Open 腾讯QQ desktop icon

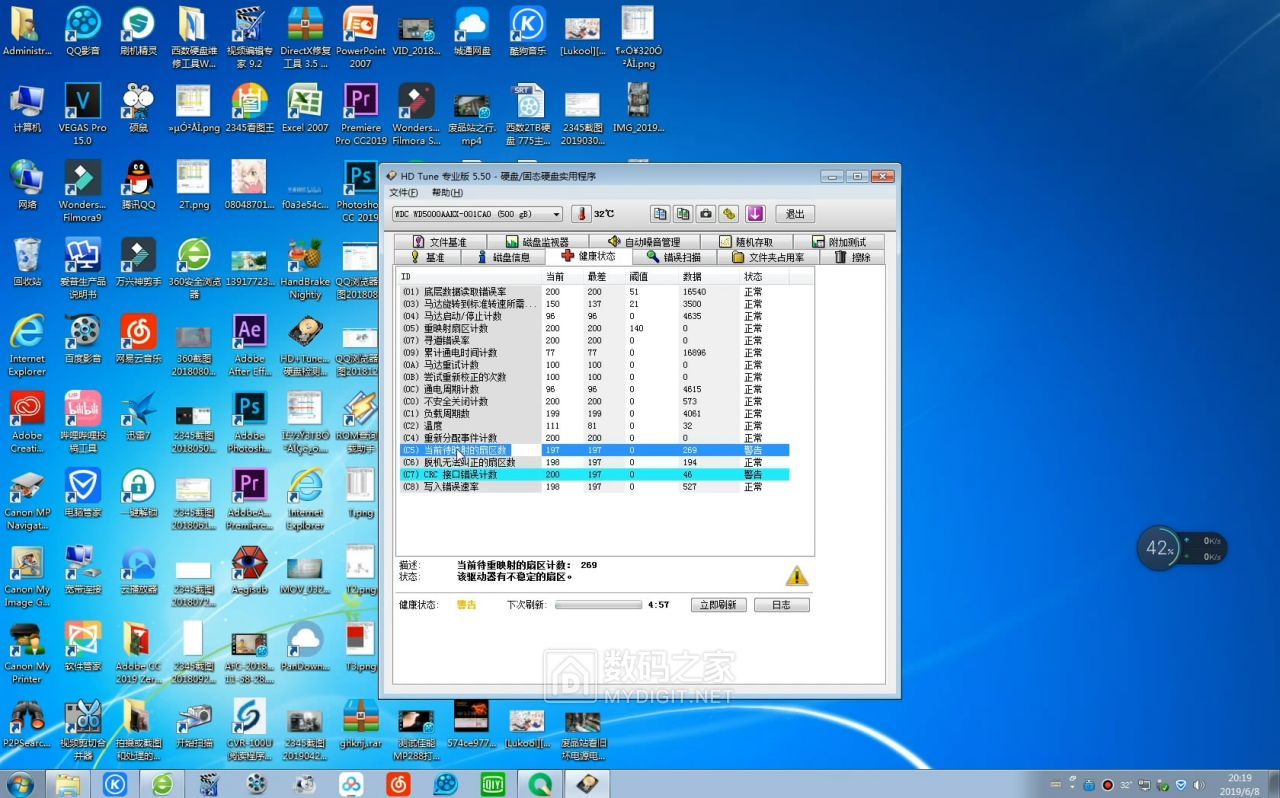pos(139,184)
